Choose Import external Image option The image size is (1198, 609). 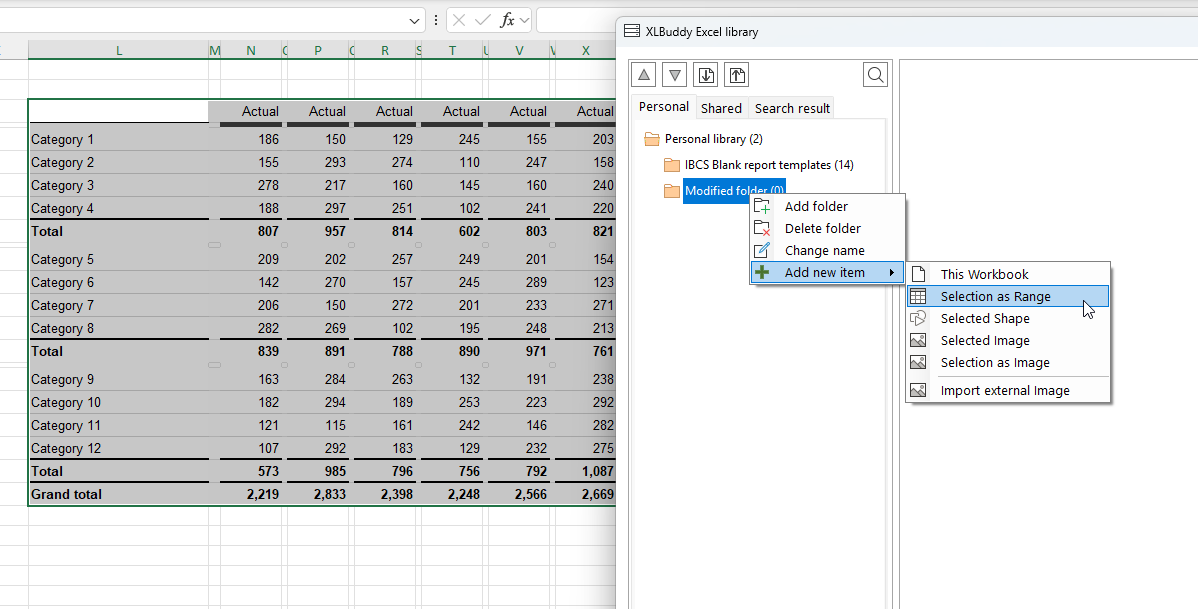(1004, 391)
